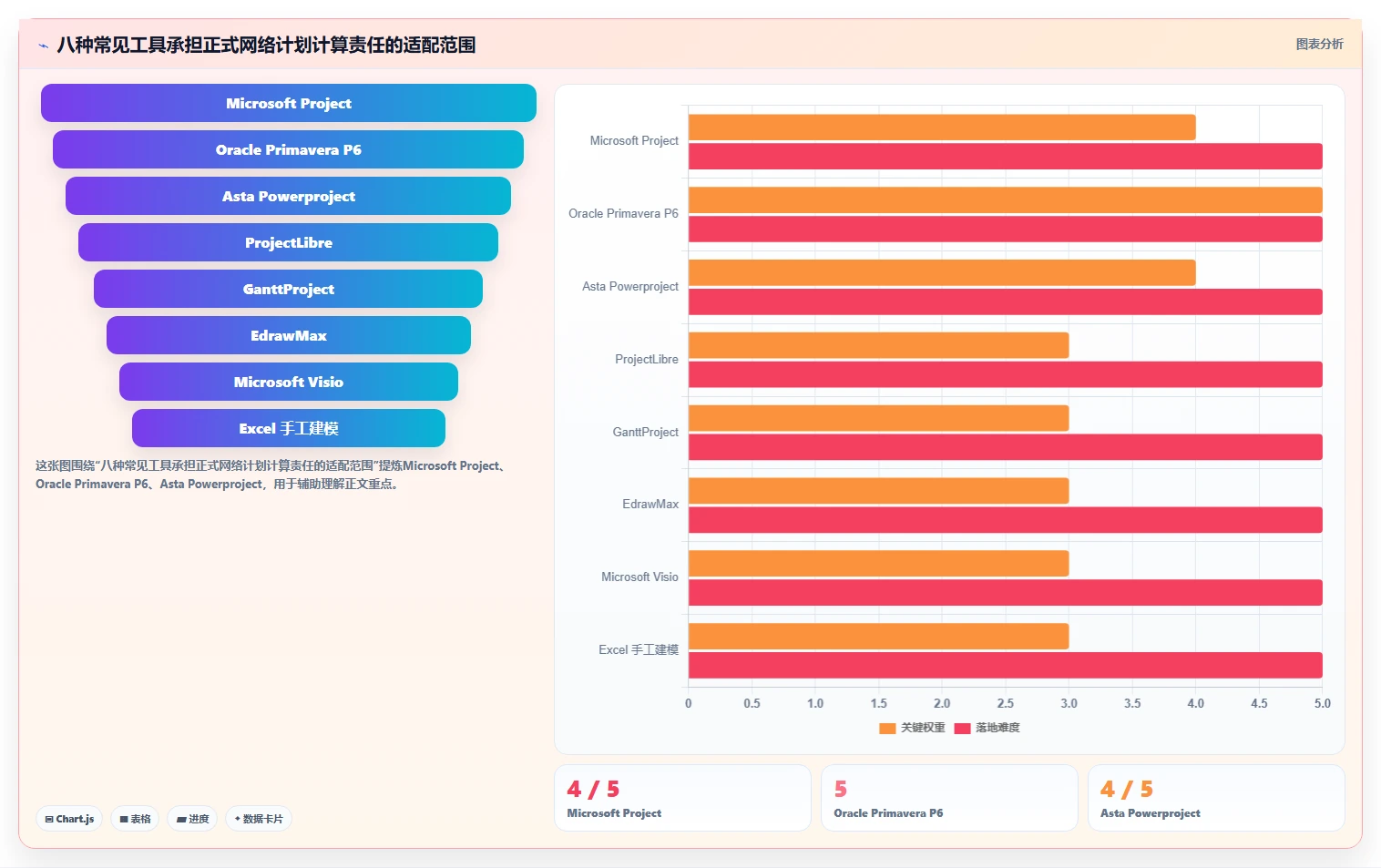Click the Microsoft Visio axis label
1381x868 pixels.
(639, 577)
